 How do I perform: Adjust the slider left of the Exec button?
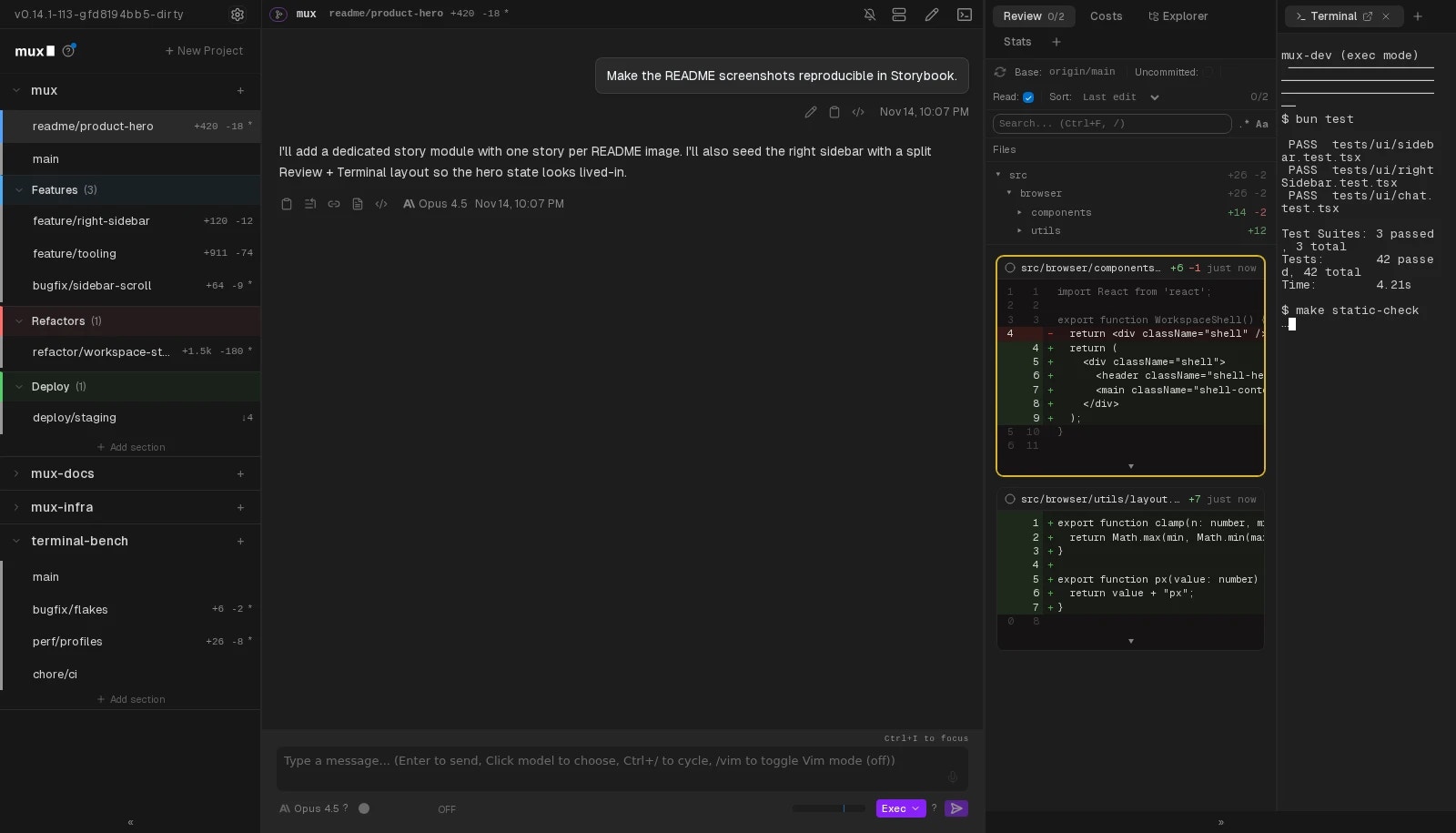coord(828,808)
